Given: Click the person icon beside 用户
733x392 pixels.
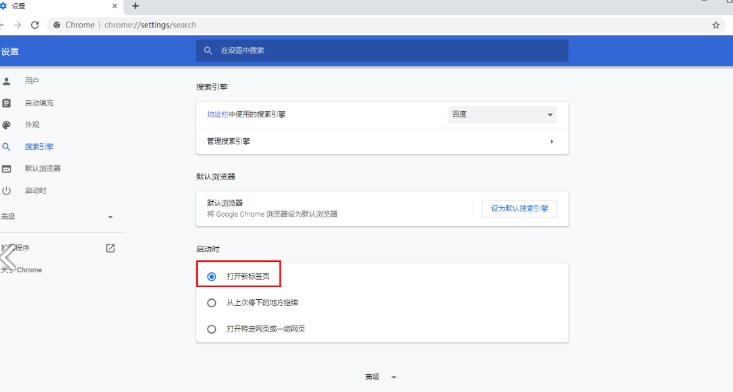Looking at the screenshot, I should 7,81.
